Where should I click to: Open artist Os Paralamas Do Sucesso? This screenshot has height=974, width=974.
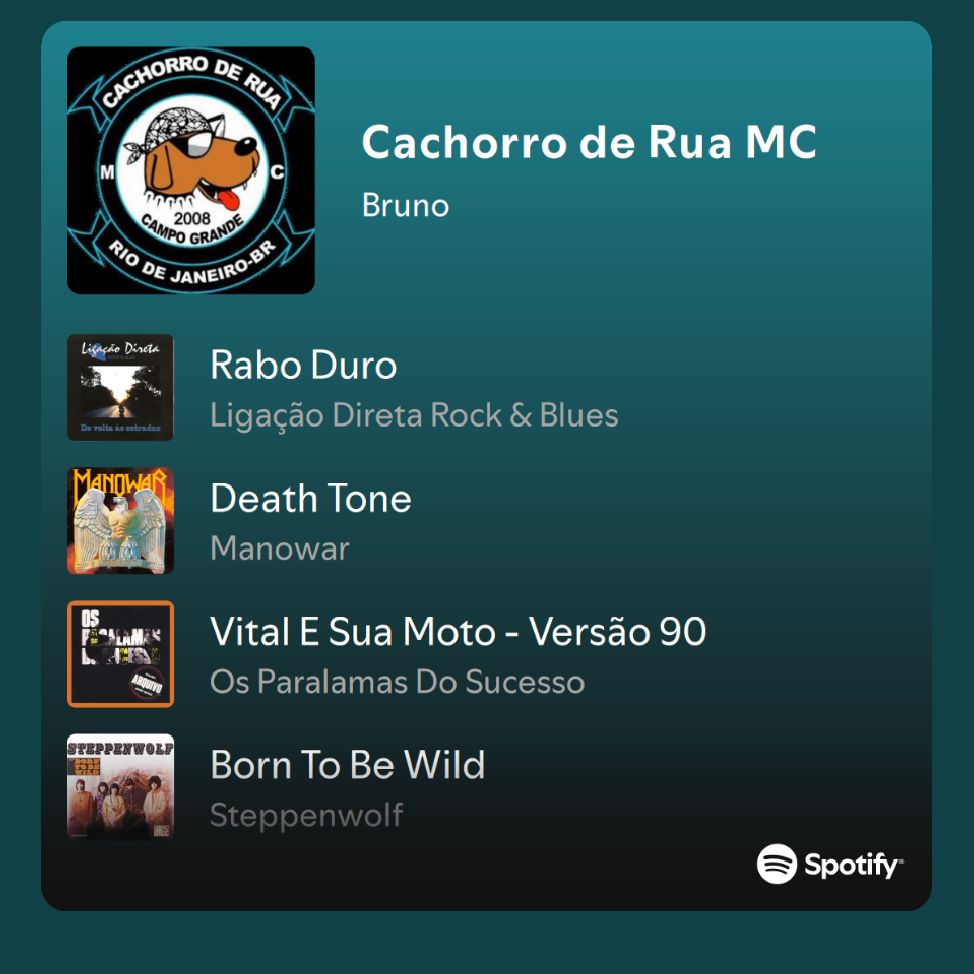(x=398, y=681)
